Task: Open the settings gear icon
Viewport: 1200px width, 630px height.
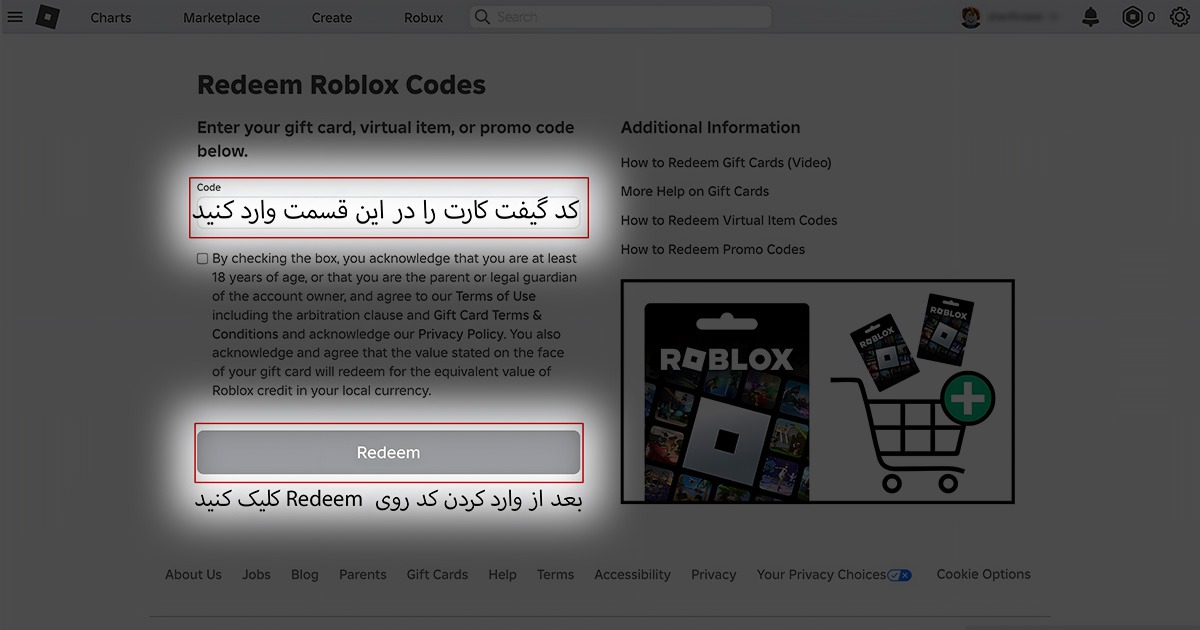Action: point(1179,17)
